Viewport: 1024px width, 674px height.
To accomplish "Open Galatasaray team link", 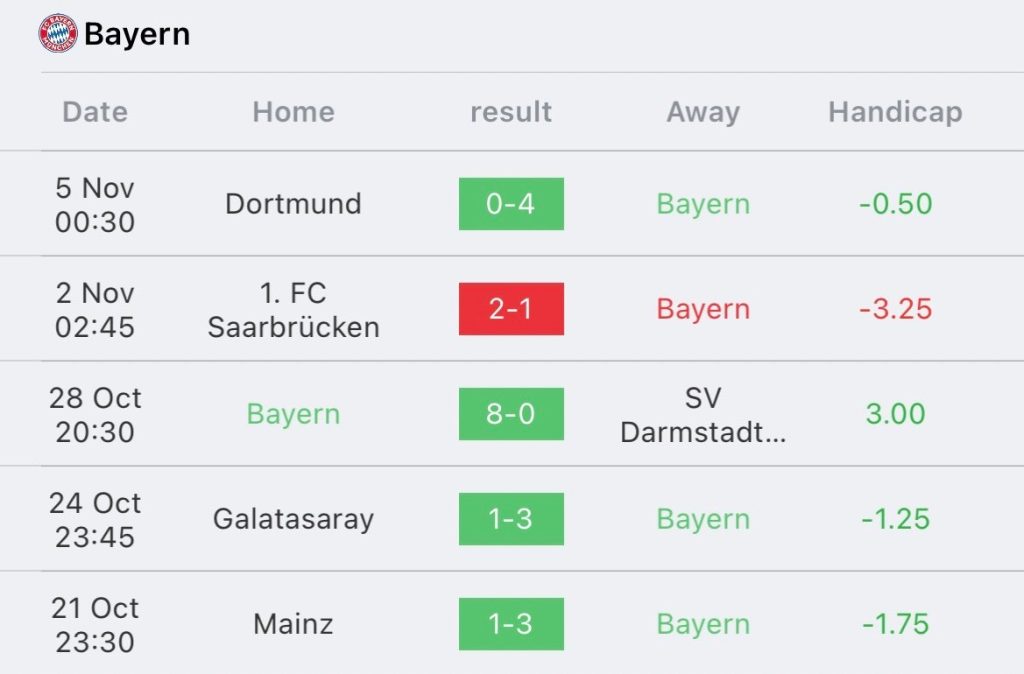I will (x=293, y=519).
